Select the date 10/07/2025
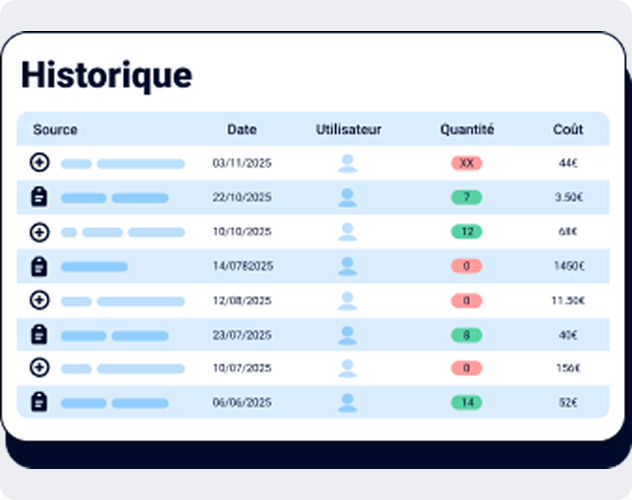This screenshot has width=632, height=500. [242, 368]
